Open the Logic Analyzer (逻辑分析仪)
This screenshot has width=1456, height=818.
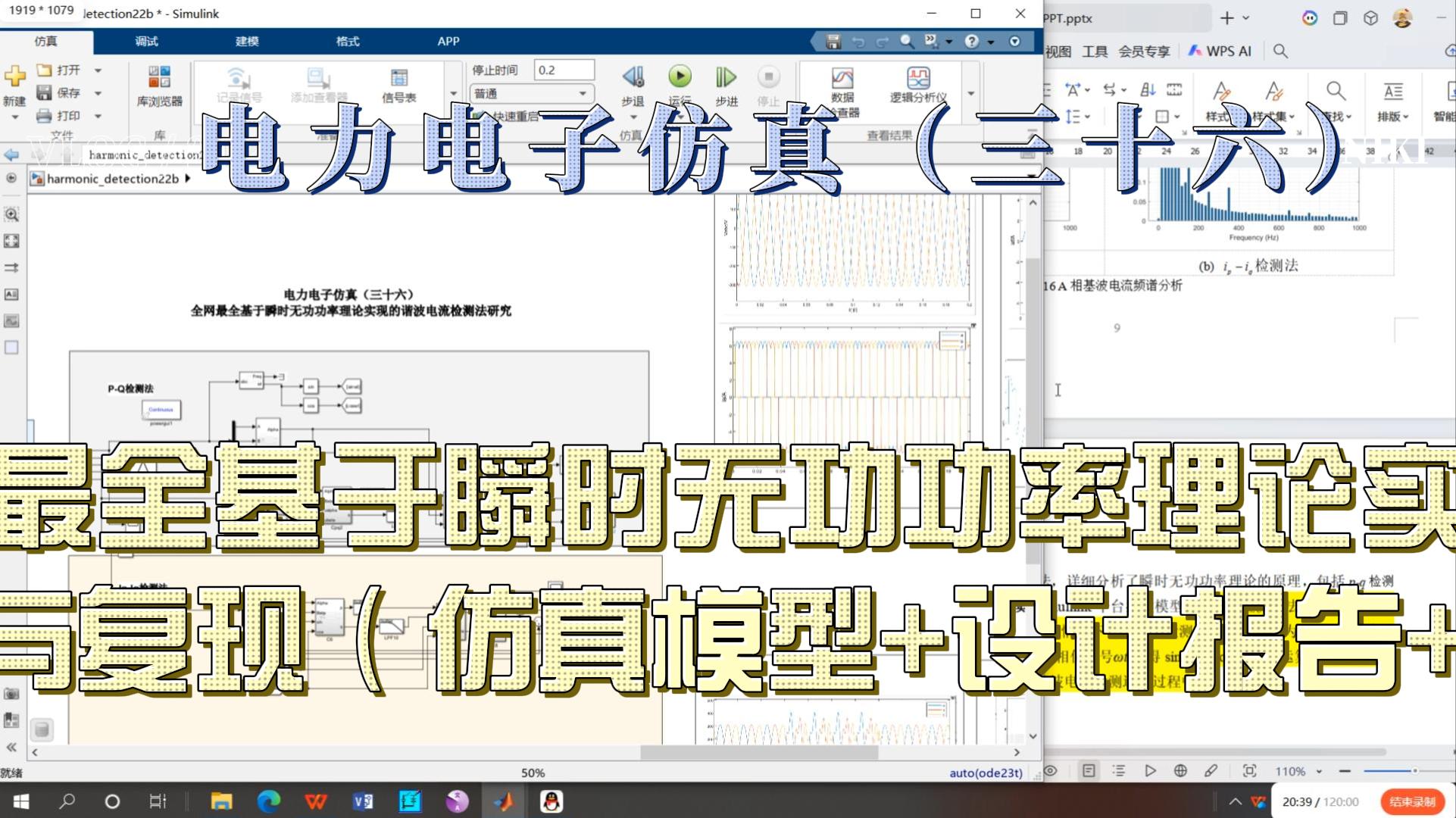click(x=918, y=78)
